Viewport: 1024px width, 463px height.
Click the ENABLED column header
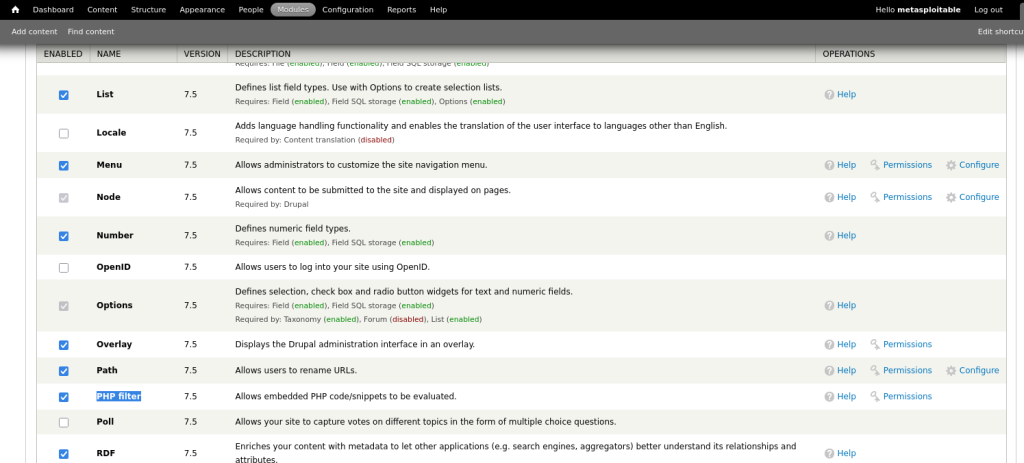coord(63,54)
